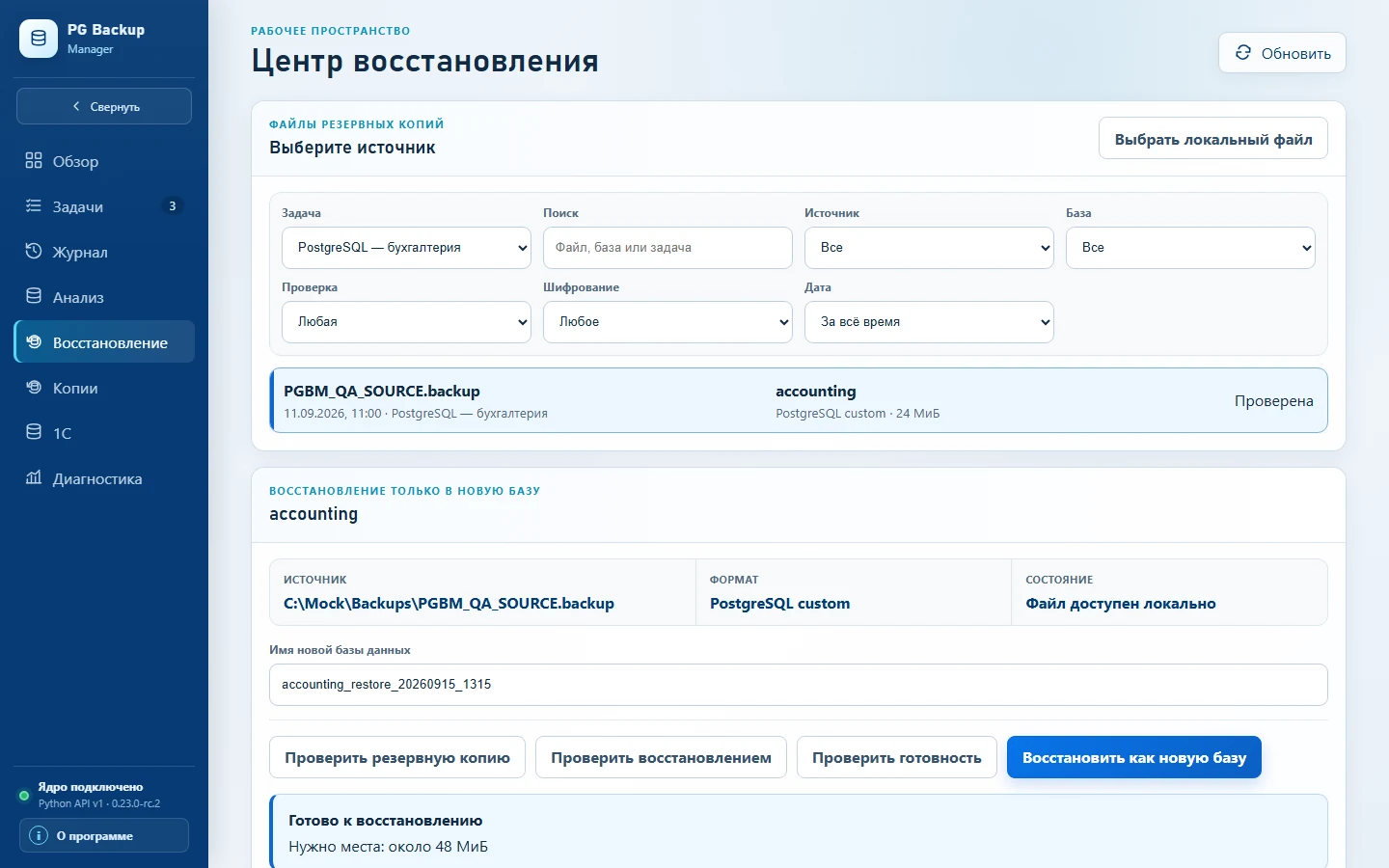The image size is (1389, 868).
Task: Click the Задачи list icon in sidebar
Action: coord(34,205)
